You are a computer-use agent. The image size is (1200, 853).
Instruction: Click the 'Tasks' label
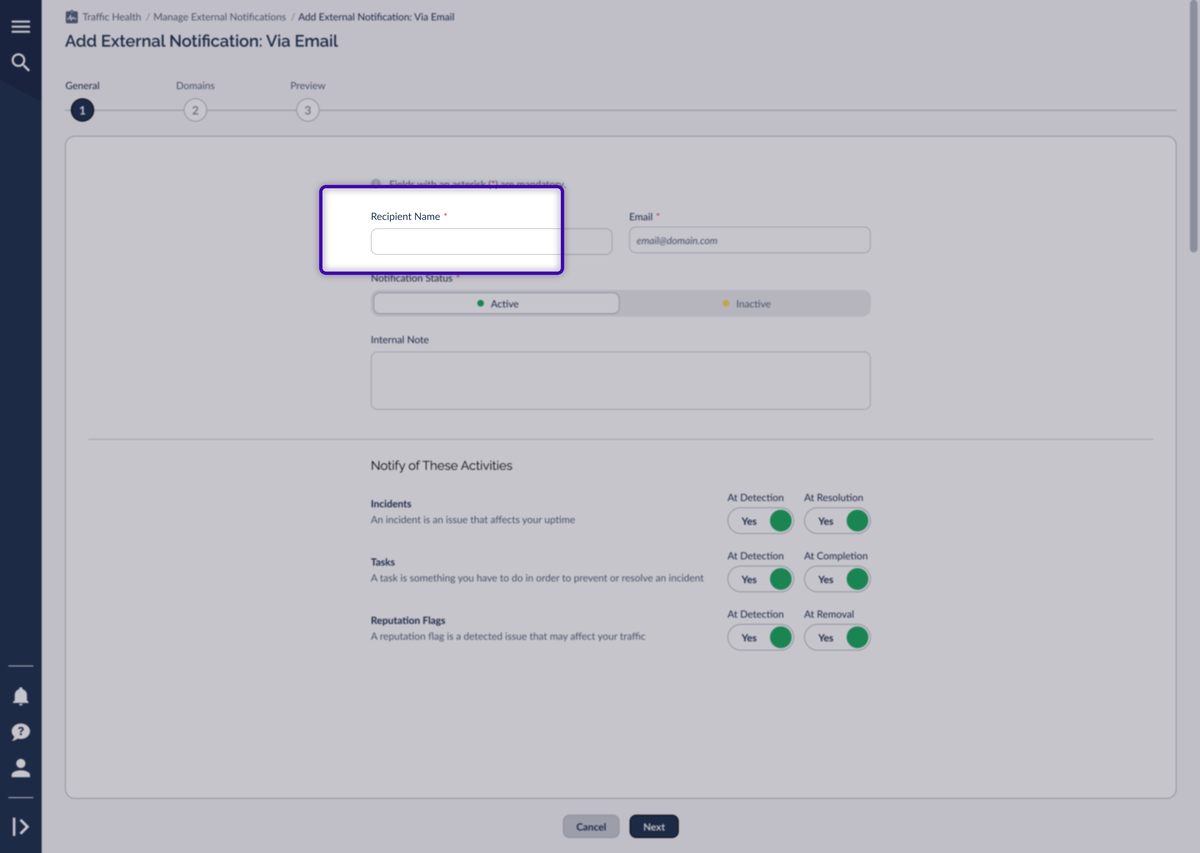(x=383, y=562)
